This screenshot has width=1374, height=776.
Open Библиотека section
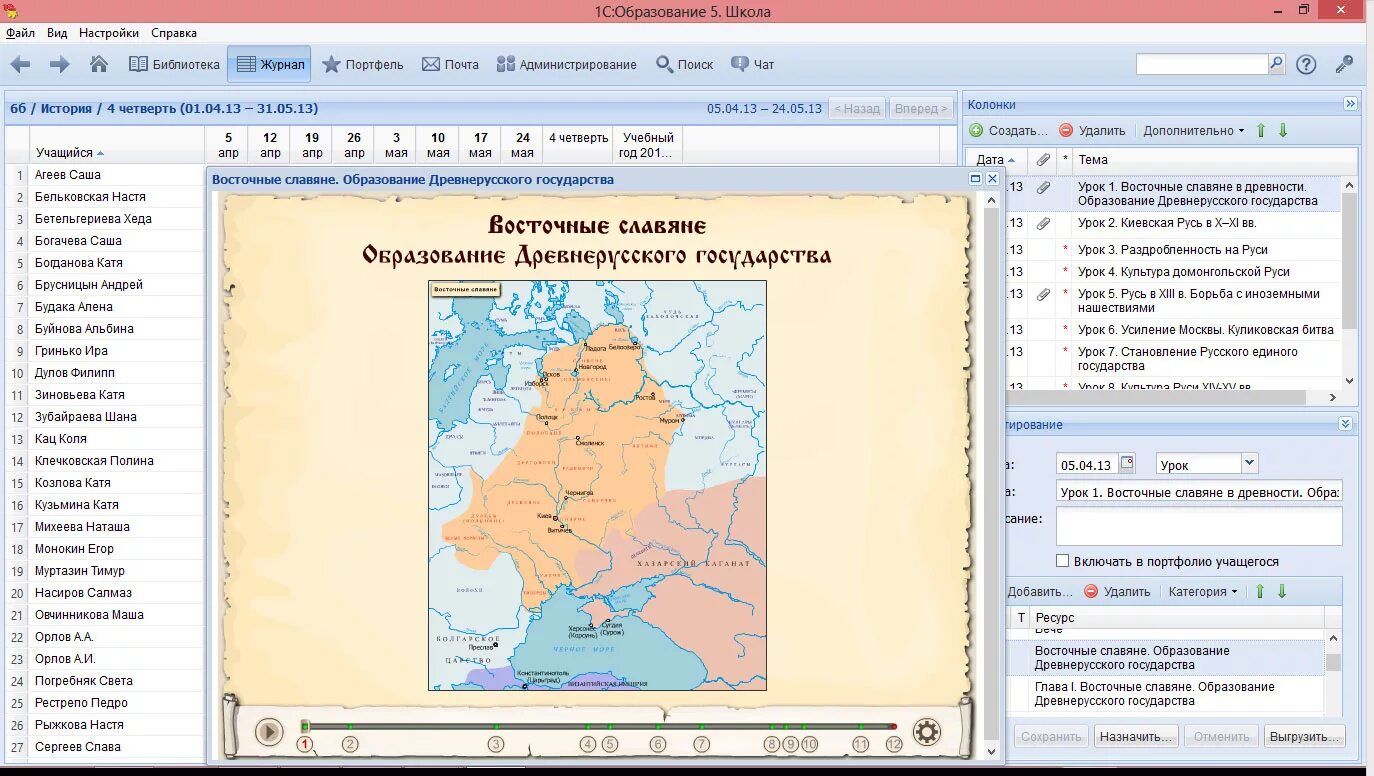(174, 64)
